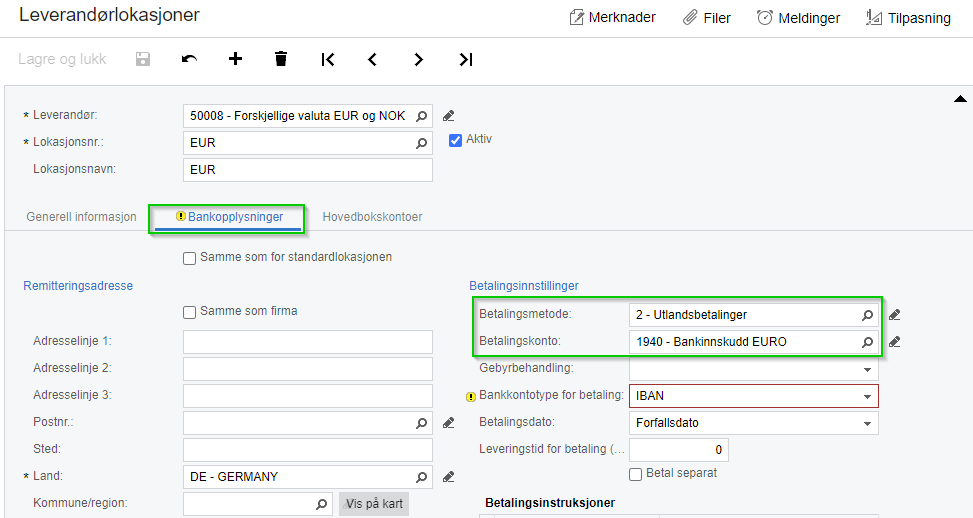Collapse the header section arrow
Image resolution: width=973 pixels, height=518 pixels.
[960, 99]
